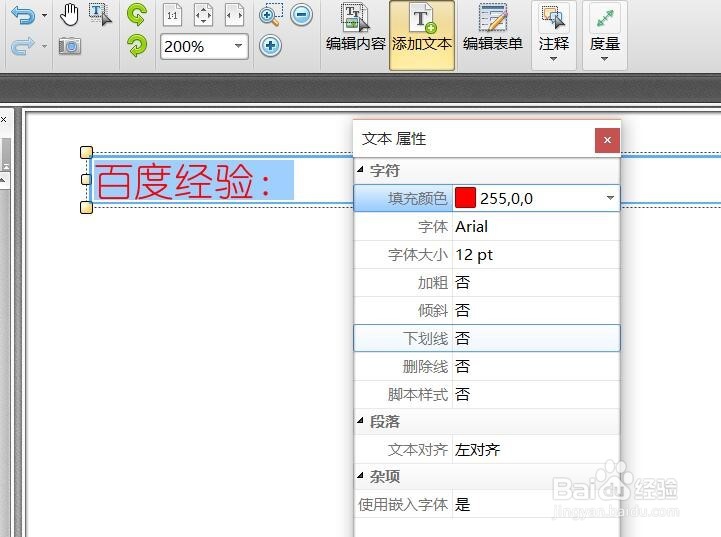
Task: Collapse the 字符 section
Action: [360, 170]
